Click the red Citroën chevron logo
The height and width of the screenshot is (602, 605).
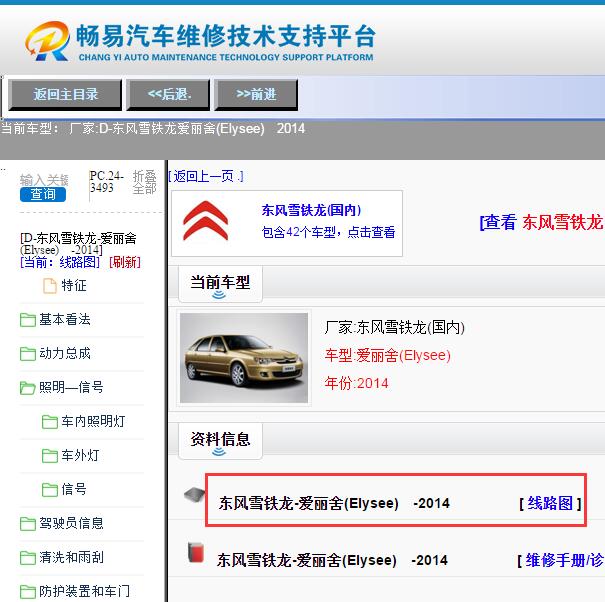tap(205, 221)
